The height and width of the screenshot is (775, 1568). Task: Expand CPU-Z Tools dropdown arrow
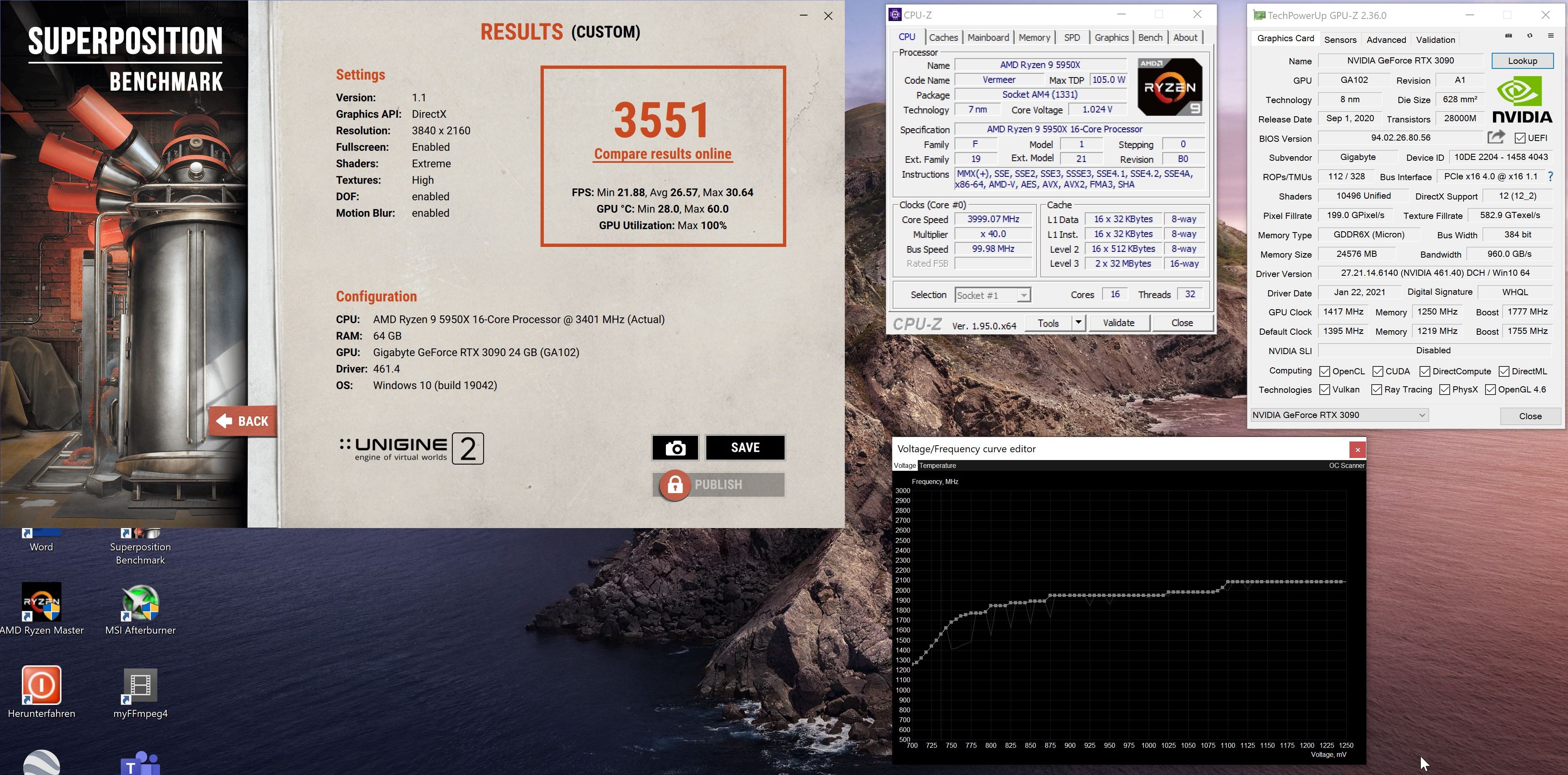1078,323
